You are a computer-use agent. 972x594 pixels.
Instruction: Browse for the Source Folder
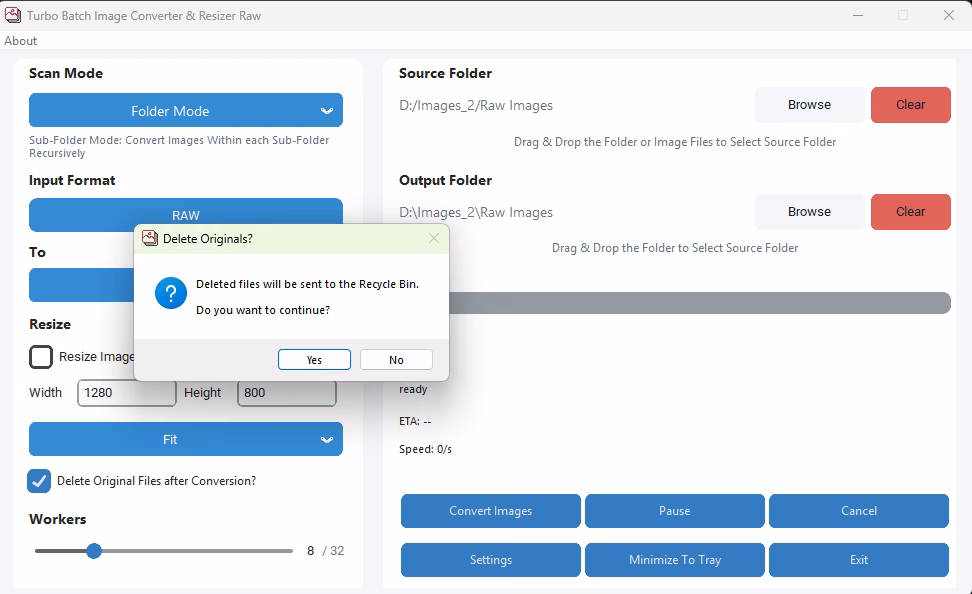[809, 105]
